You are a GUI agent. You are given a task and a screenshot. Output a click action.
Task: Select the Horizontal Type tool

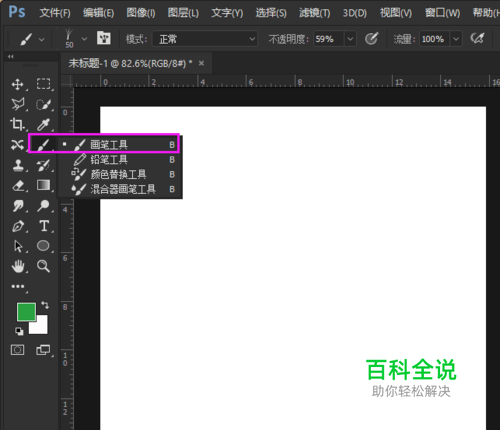pyautogui.click(x=44, y=226)
